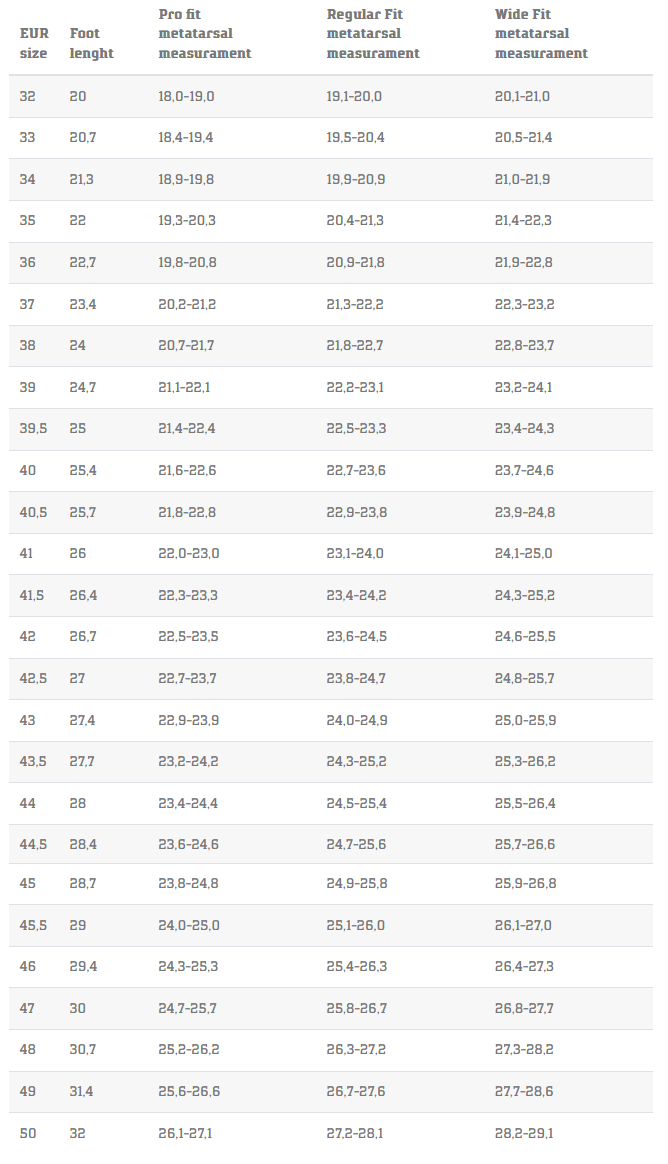Viewport: 668px width, 1164px height.
Task: Click Regular Fit value 23,6-24,5
Action: click(356, 637)
